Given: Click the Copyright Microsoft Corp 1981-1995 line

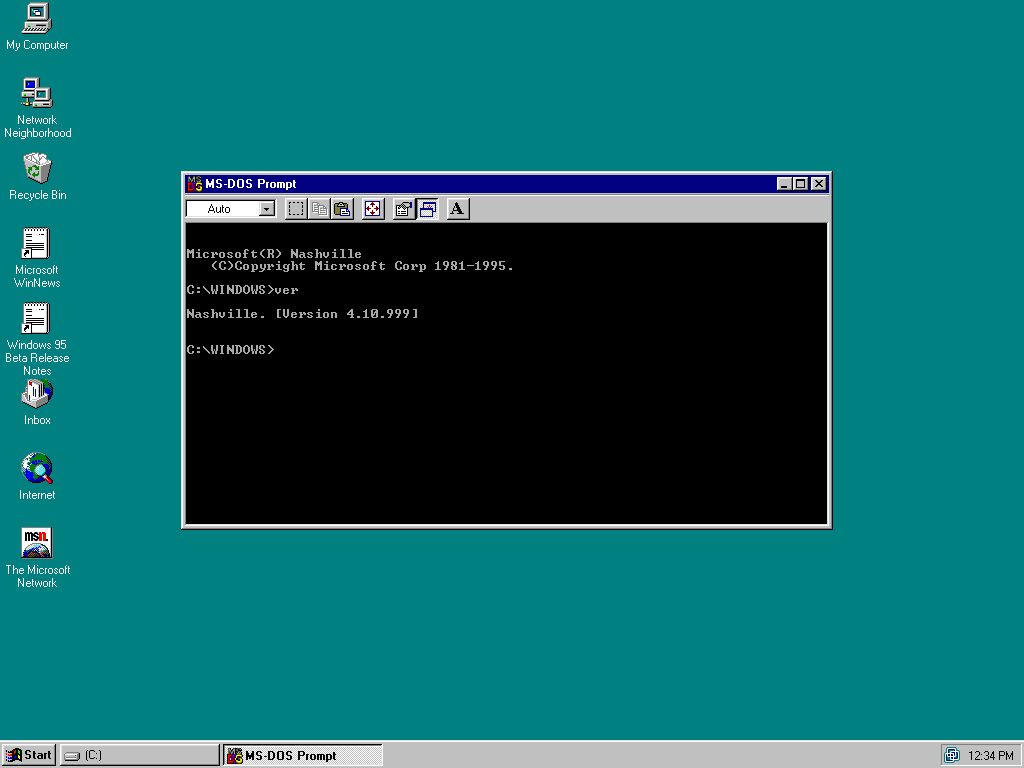Looking at the screenshot, I should point(362,266).
